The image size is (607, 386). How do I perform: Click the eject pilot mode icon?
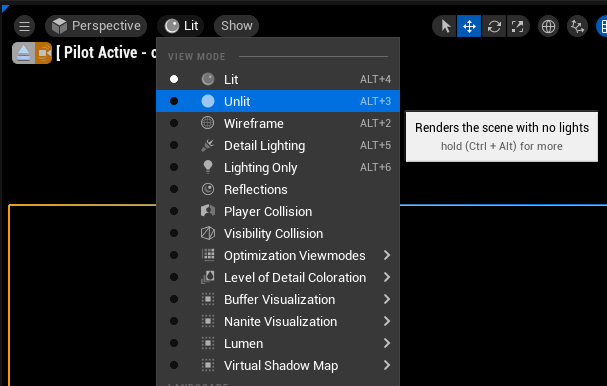pyautogui.click(x=24, y=53)
